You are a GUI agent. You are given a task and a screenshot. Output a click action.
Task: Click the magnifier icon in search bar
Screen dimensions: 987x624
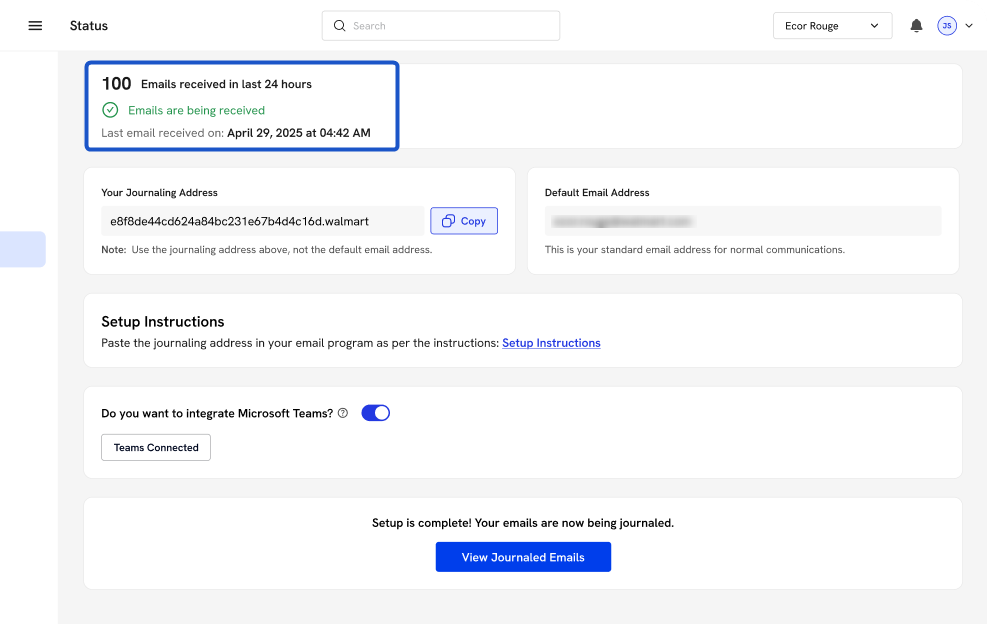coord(340,26)
